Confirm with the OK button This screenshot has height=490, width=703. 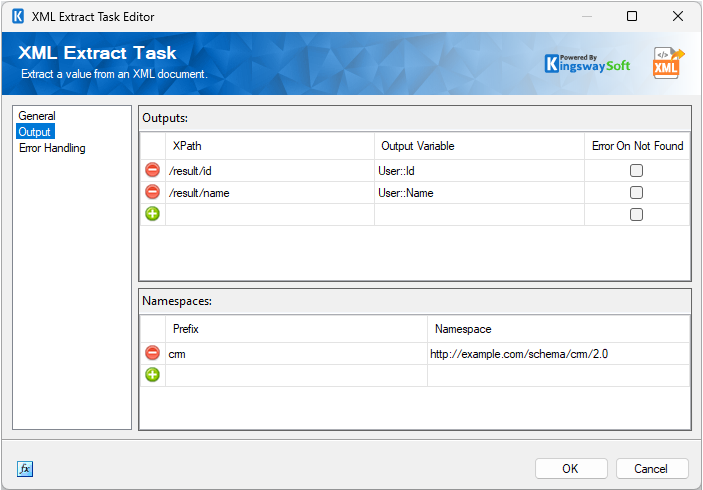(570, 469)
